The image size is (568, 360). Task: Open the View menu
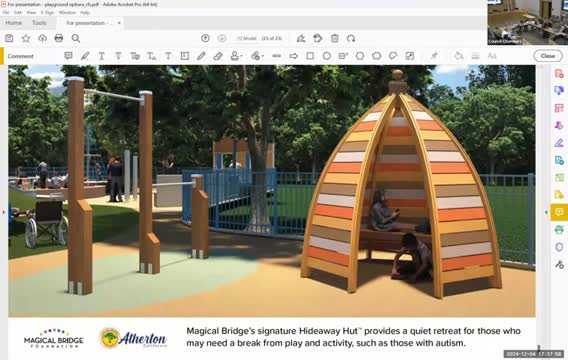(31, 12)
